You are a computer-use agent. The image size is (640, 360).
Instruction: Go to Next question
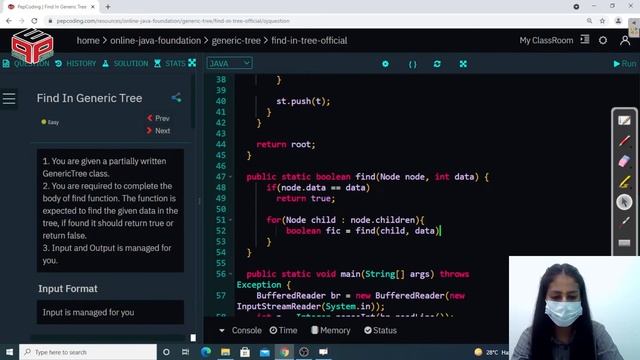tap(158, 131)
